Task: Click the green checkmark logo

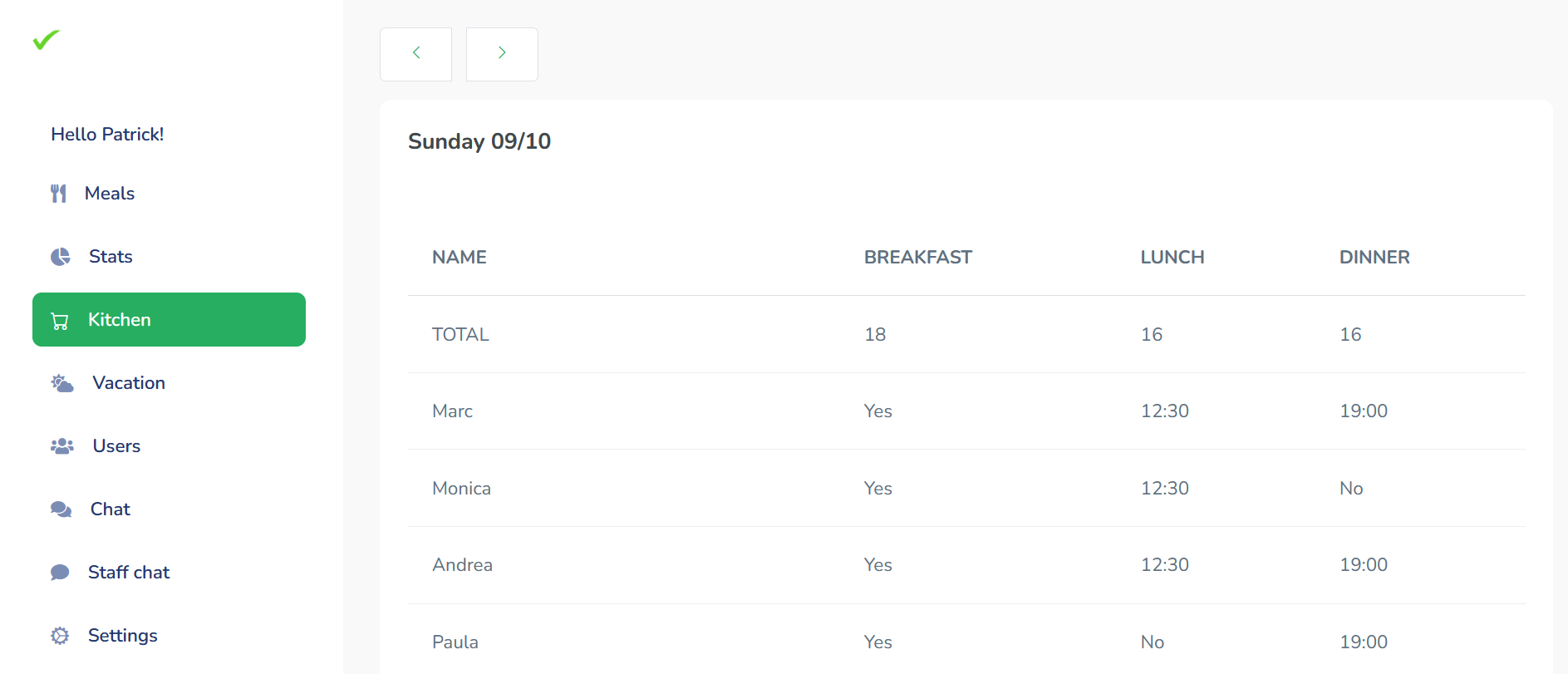Action: 47,39
